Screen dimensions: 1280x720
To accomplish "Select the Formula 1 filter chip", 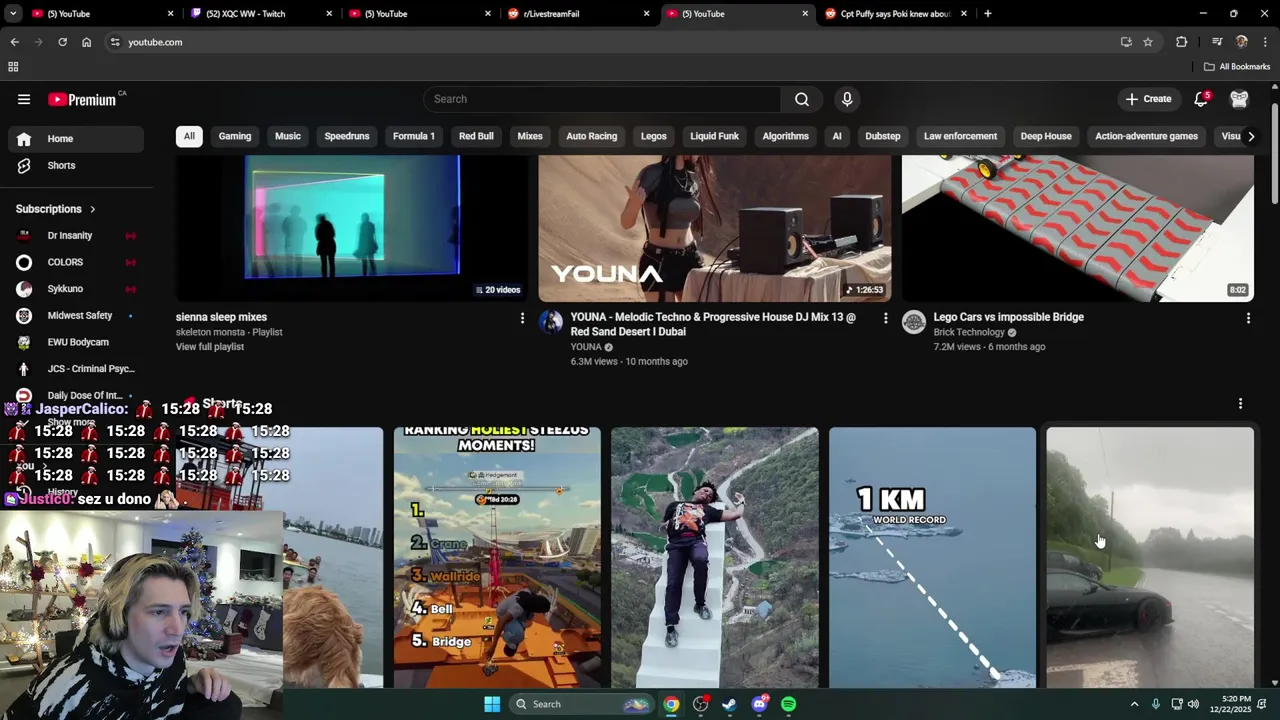I will point(414,136).
